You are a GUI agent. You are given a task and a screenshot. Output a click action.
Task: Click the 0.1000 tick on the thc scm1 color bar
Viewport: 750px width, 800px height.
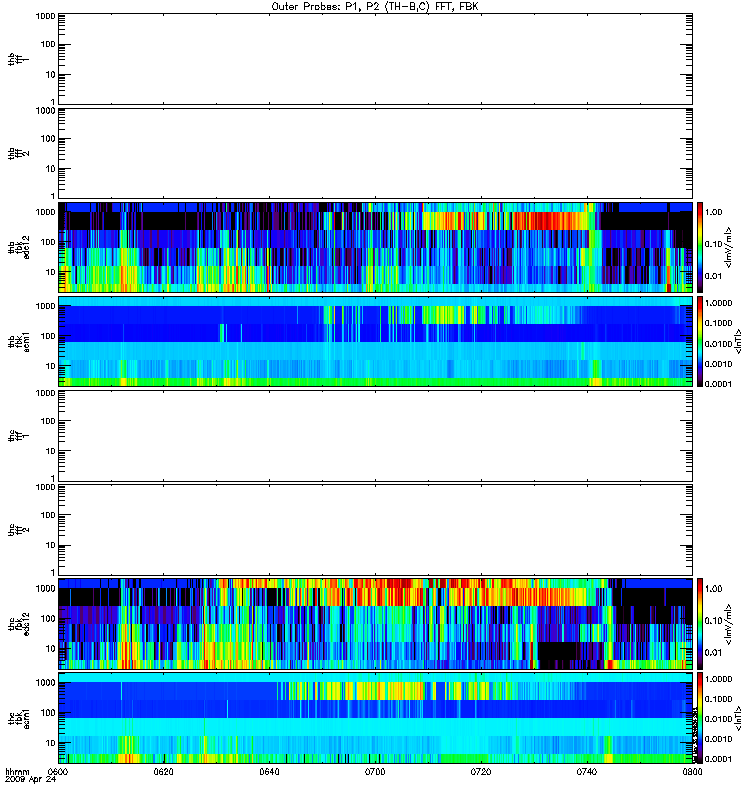pos(718,699)
